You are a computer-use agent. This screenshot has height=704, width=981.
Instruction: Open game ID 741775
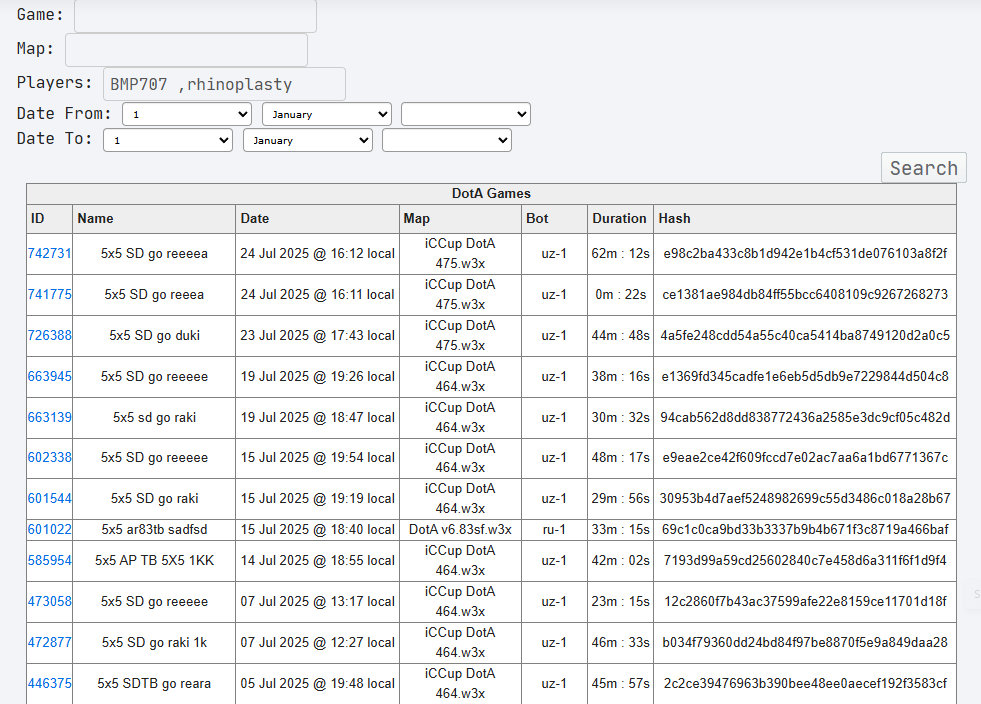click(x=49, y=294)
